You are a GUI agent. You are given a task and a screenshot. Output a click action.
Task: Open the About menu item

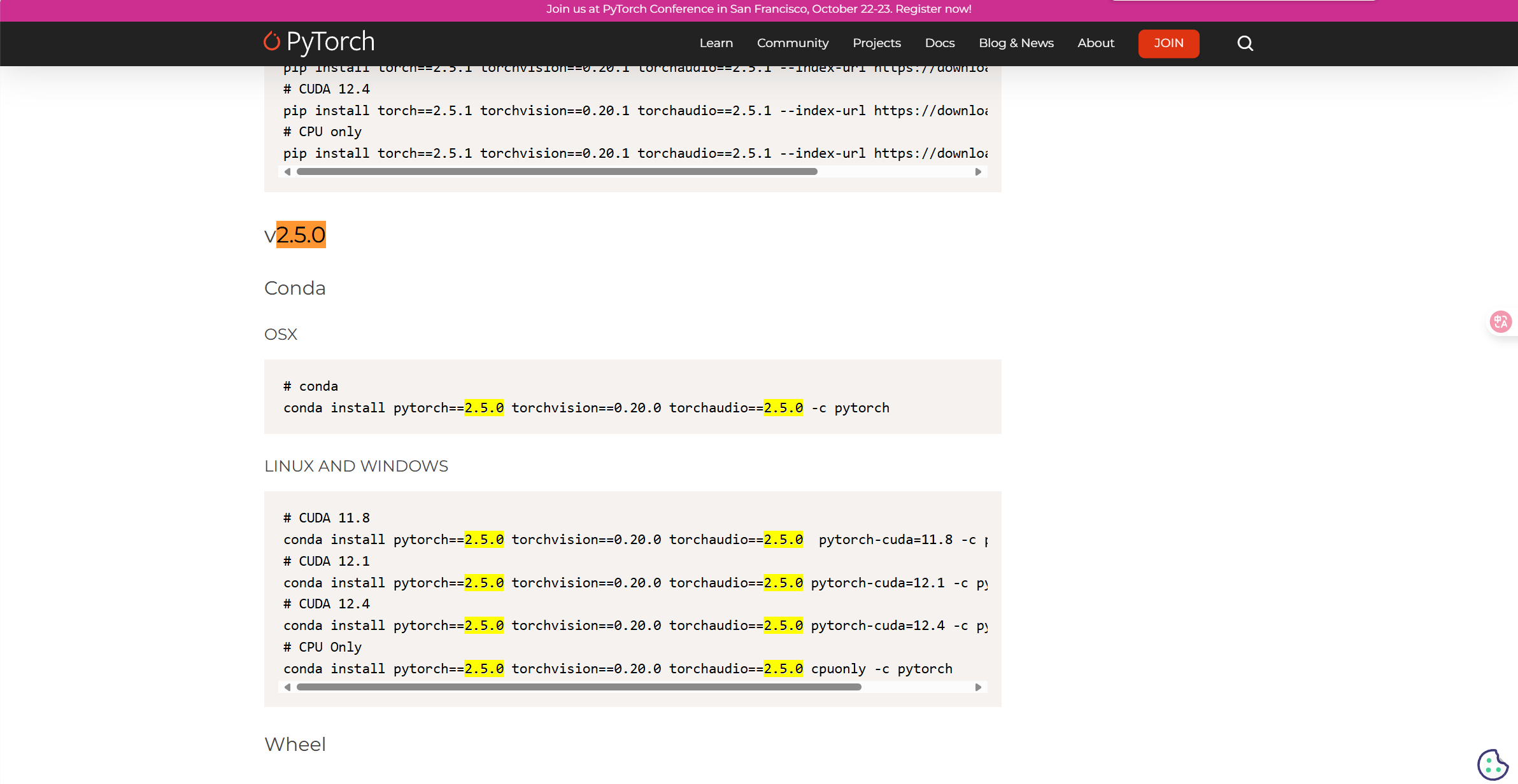[x=1095, y=43]
